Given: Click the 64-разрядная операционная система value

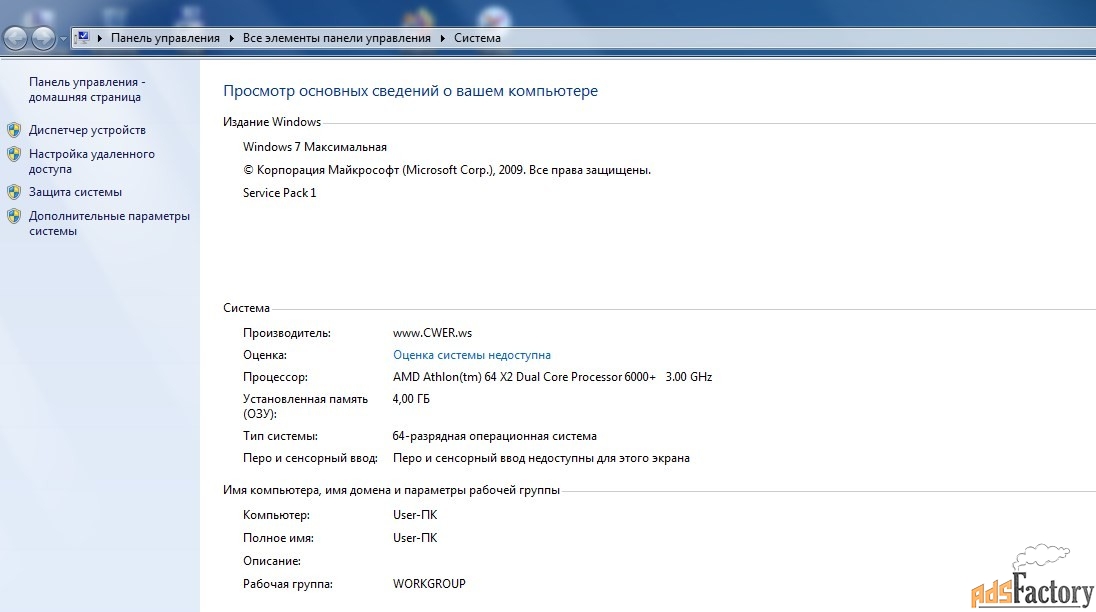Looking at the screenshot, I should [495, 436].
